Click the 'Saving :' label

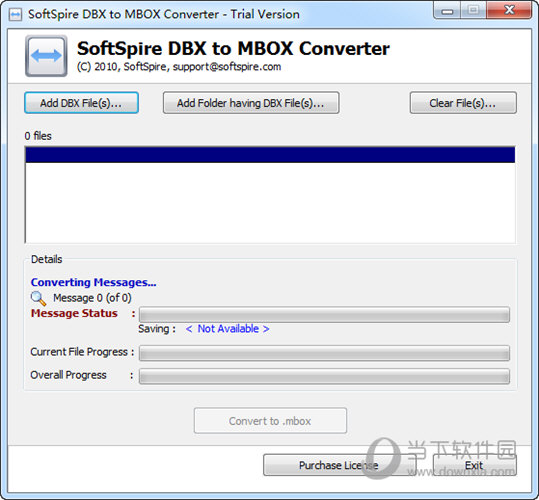157,329
